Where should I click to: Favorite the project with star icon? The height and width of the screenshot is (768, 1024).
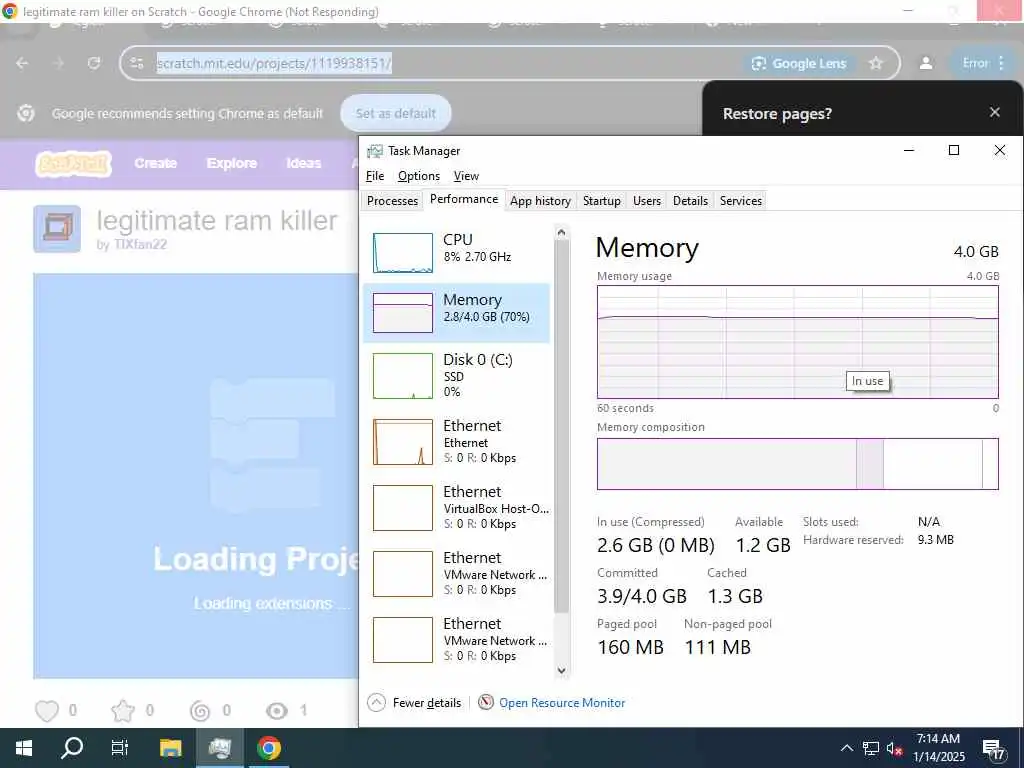pyautogui.click(x=123, y=711)
